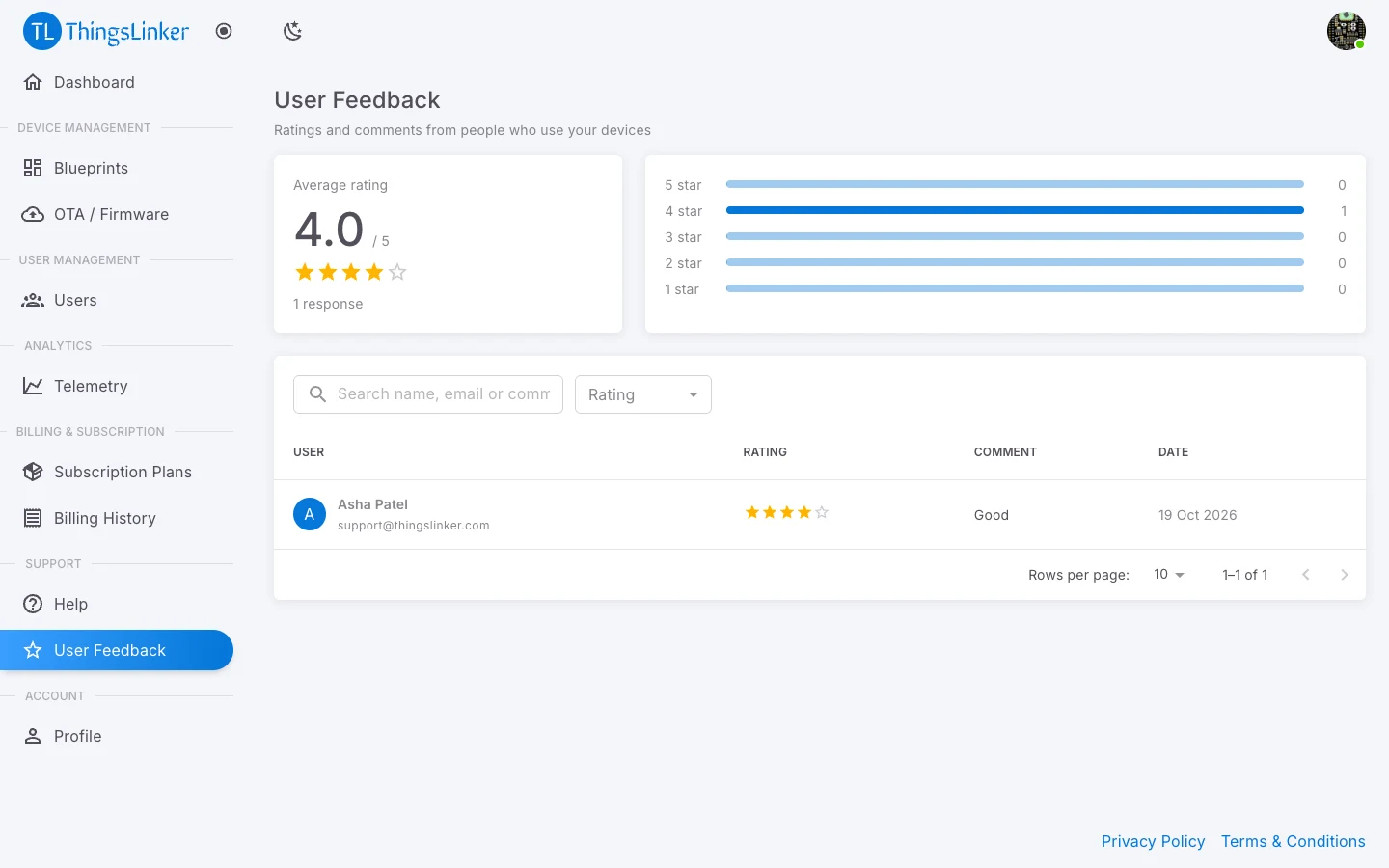Toggle the sidebar collapse radio icon
The width and height of the screenshot is (1389, 868).
click(x=224, y=31)
